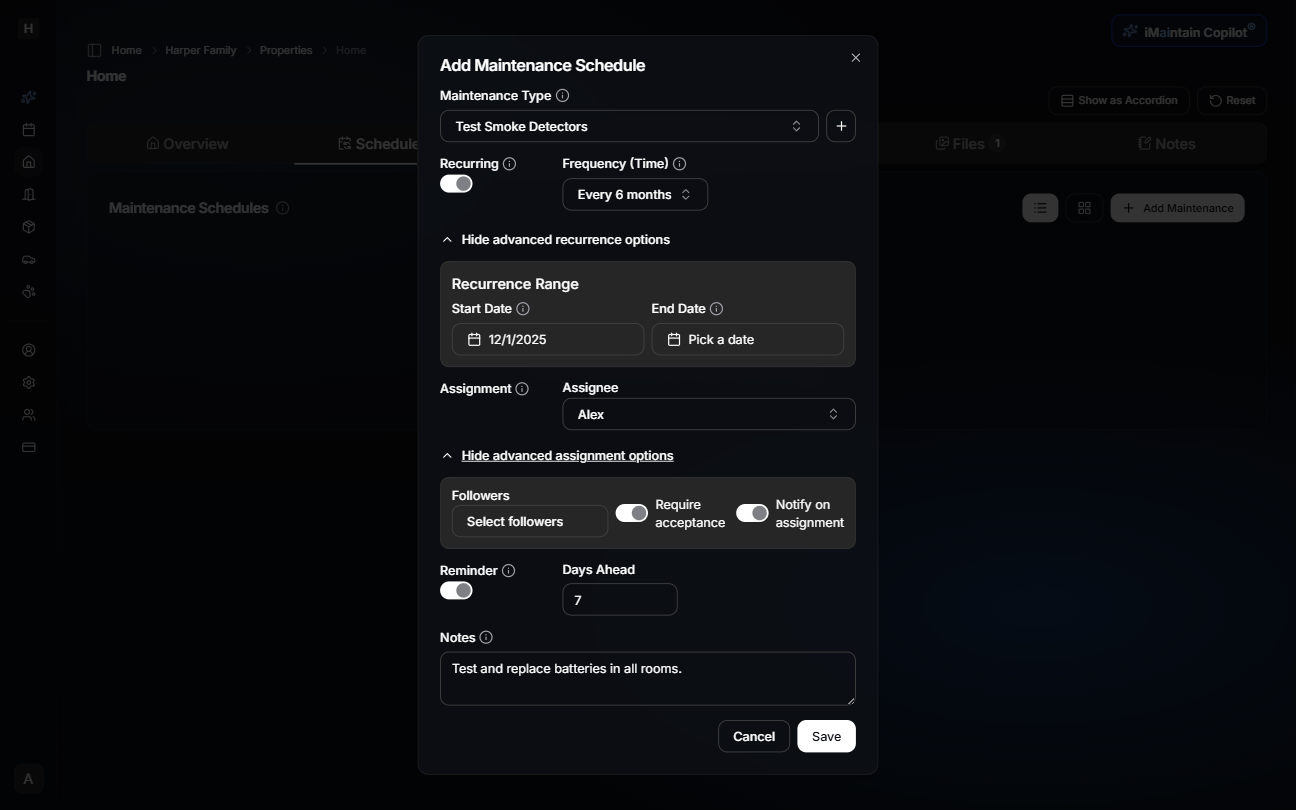Open the calendar icon in the sidebar
This screenshot has height=810, width=1296.
click(x=28, y=129)
